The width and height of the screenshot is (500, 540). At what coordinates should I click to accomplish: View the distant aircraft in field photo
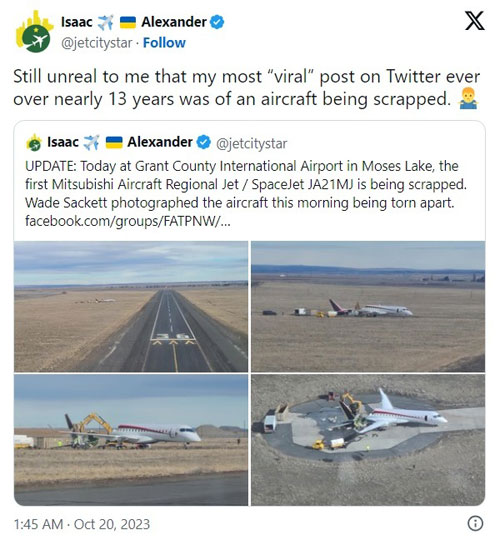(368, 307)
